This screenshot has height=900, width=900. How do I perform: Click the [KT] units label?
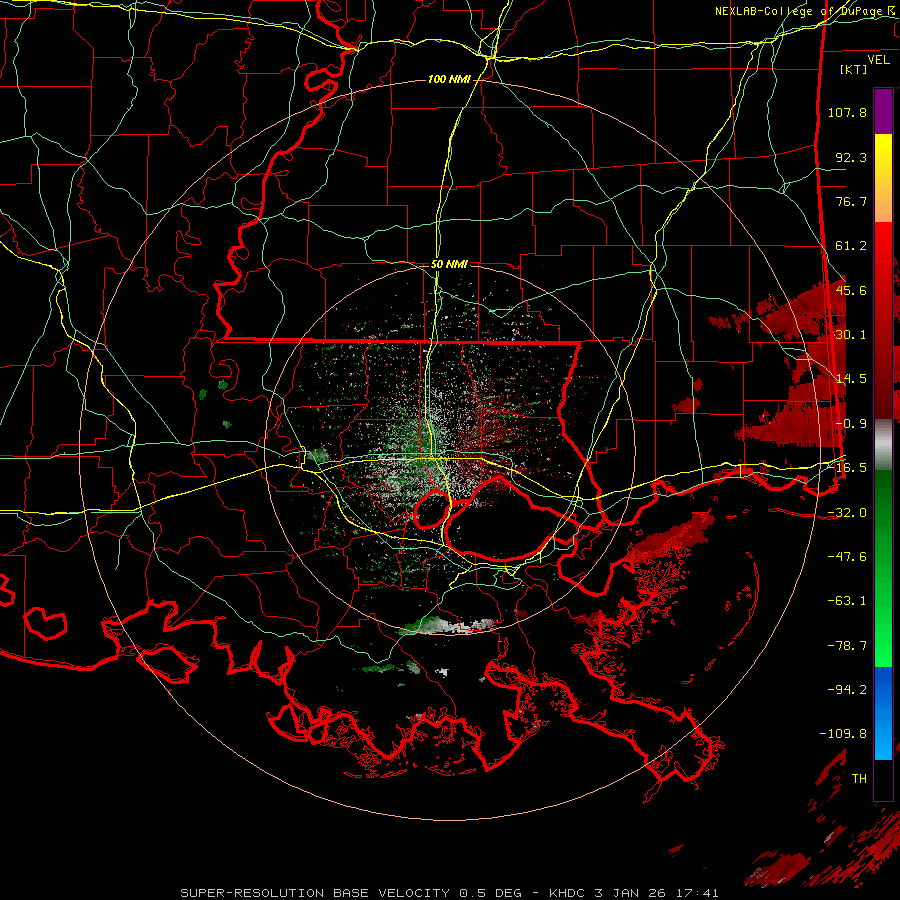tap(853, 69)
